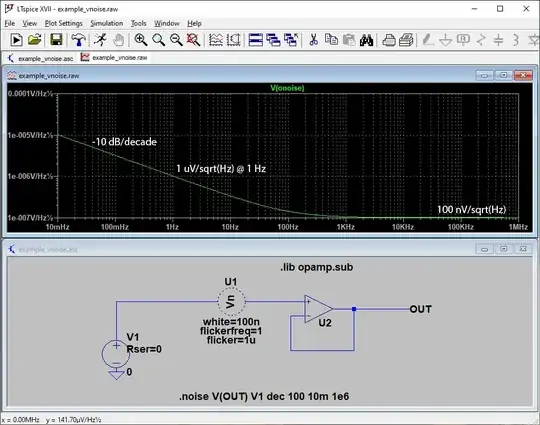Open the View menu
Screen dimensions: 540x425
click(x=30, y=23)
